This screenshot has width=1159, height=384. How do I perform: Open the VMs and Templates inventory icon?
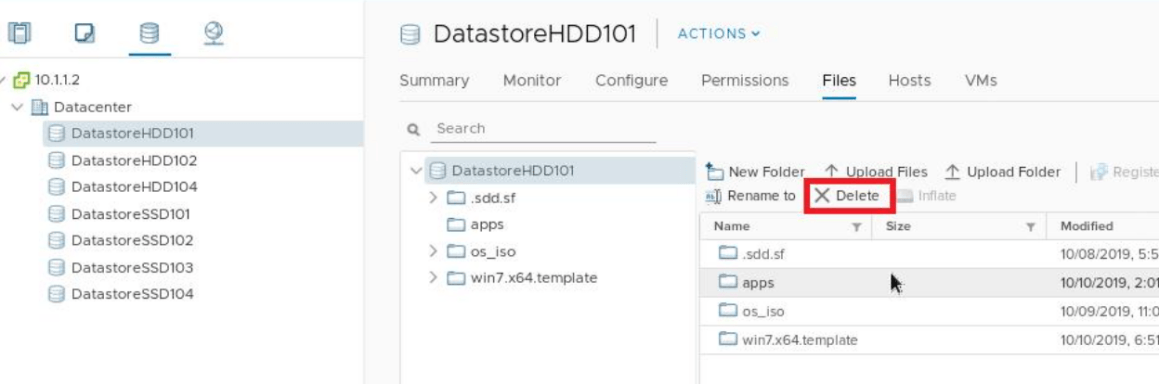(x=84, y=32)
